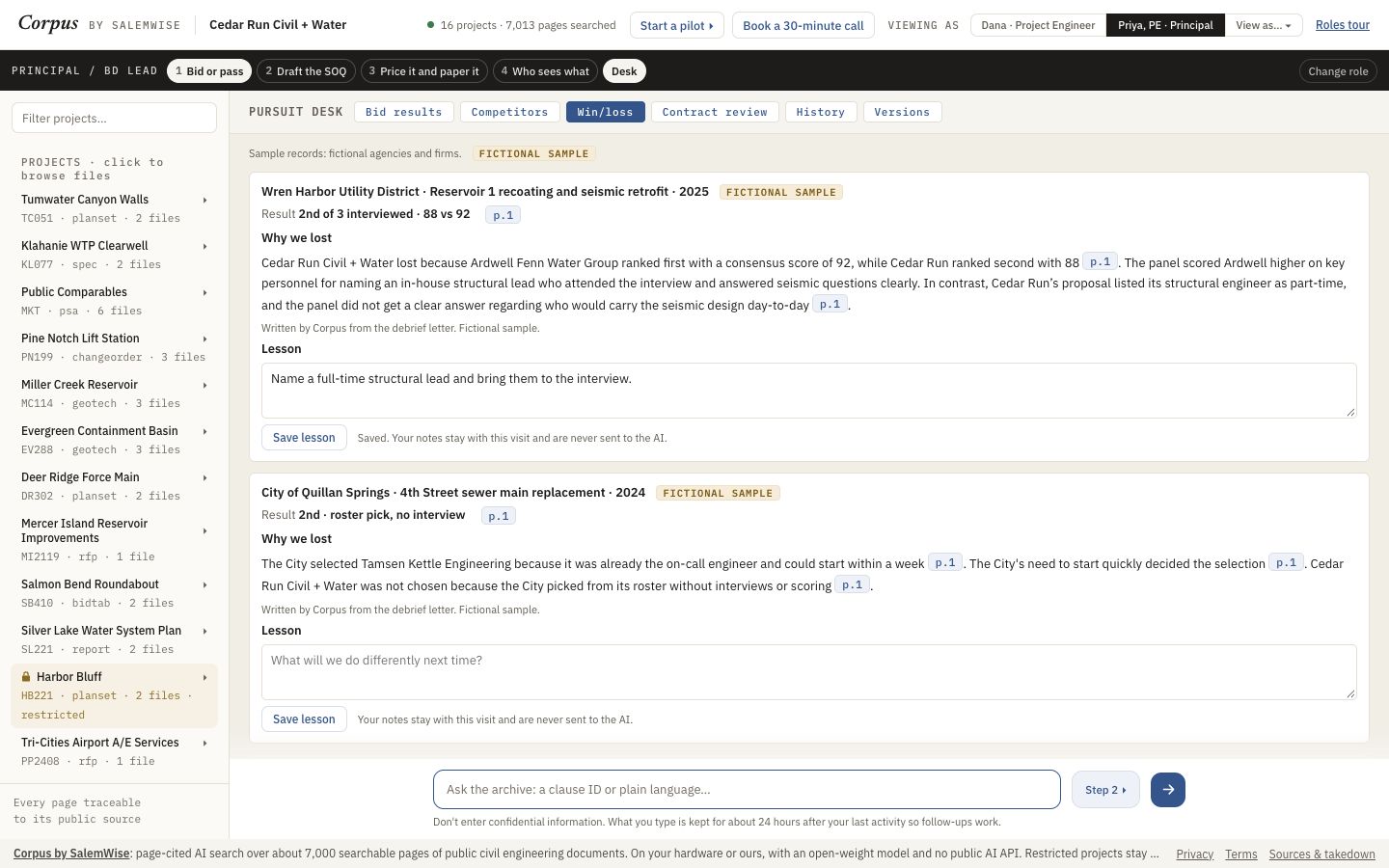Viewport: 1389px width, 868px height.
Task: Click Start a pilot button
Action: [x=676, y=25]
